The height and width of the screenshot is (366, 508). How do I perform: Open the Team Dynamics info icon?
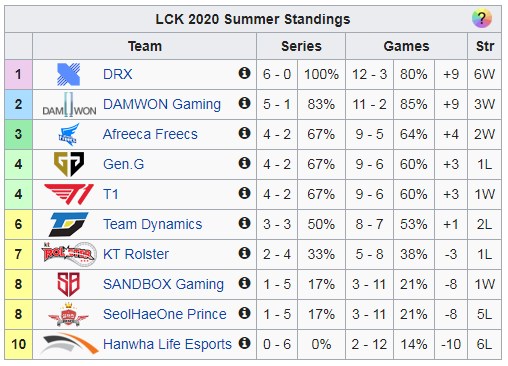pyautogui.click(x=244, y=223)
